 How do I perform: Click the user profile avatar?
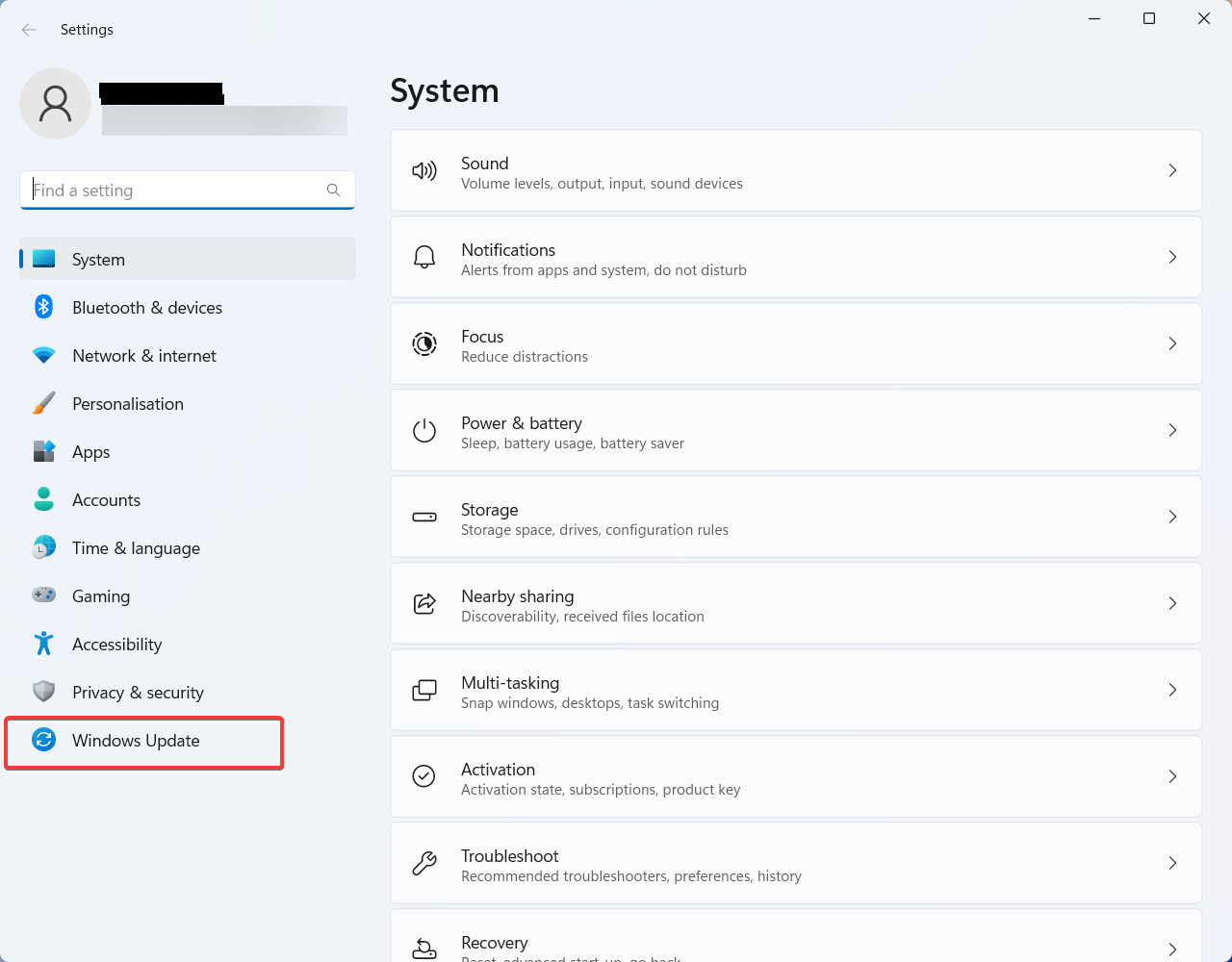(x=55, y=103)
